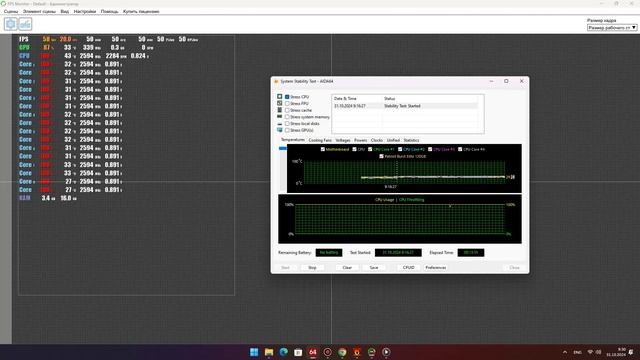Click the disk icon beside Stress local disks

280,124
